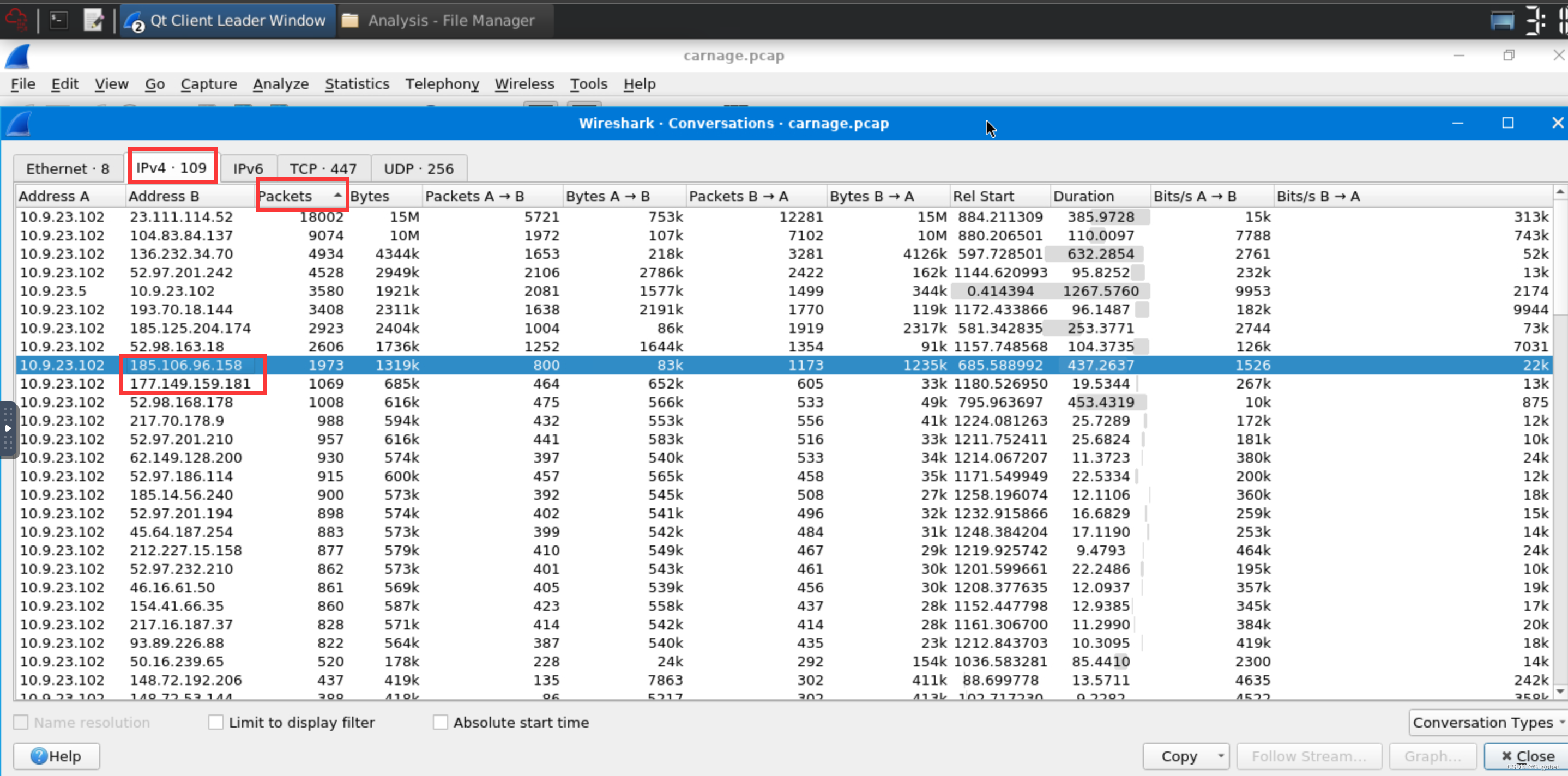Click the Follow Stream... button
1568x776 pixels.
pyautogui.click(x=1308, y=756)
